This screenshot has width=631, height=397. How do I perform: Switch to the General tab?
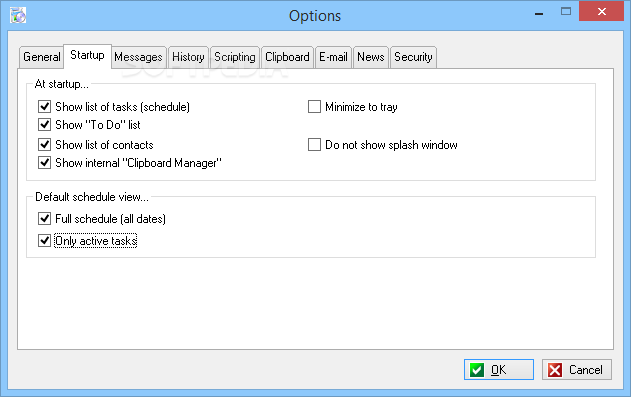click(42, 57)
